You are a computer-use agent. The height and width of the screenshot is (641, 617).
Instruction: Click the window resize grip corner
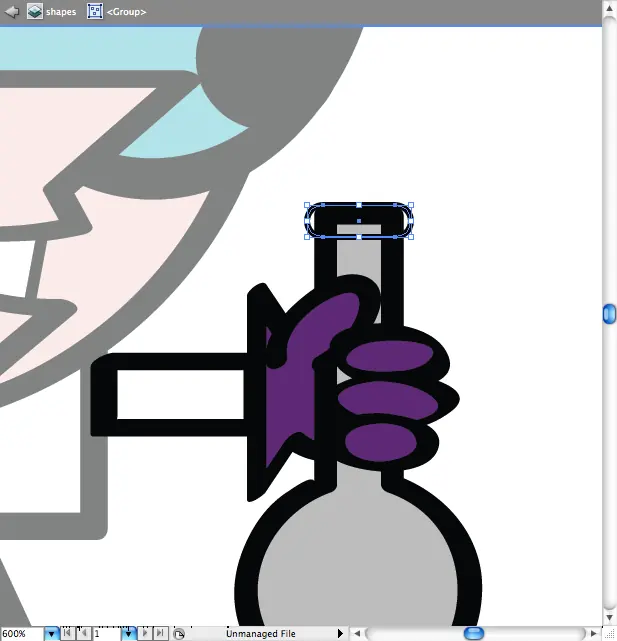[x=609, y=634]
